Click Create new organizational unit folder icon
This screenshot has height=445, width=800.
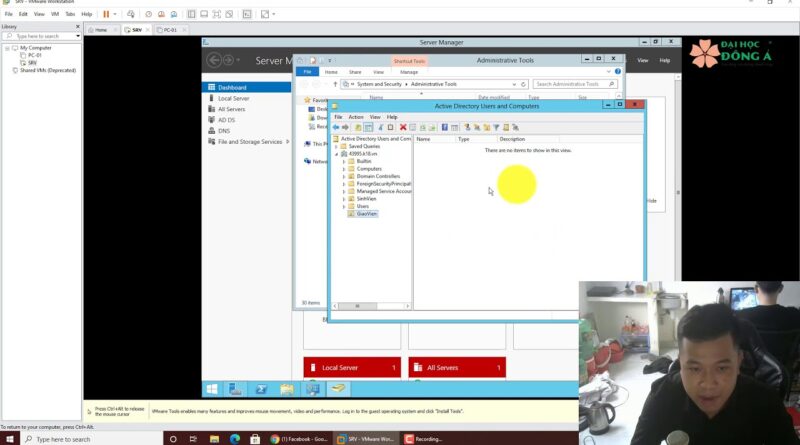click(486, 128)
